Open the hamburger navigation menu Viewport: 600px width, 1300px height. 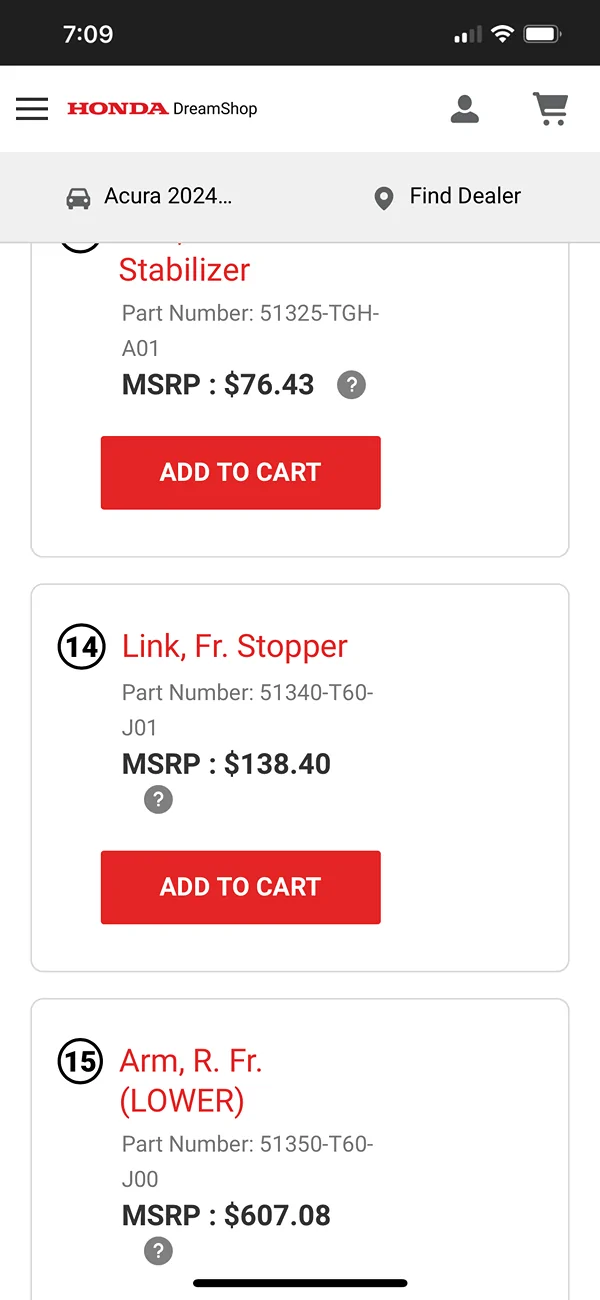(32, 109)
